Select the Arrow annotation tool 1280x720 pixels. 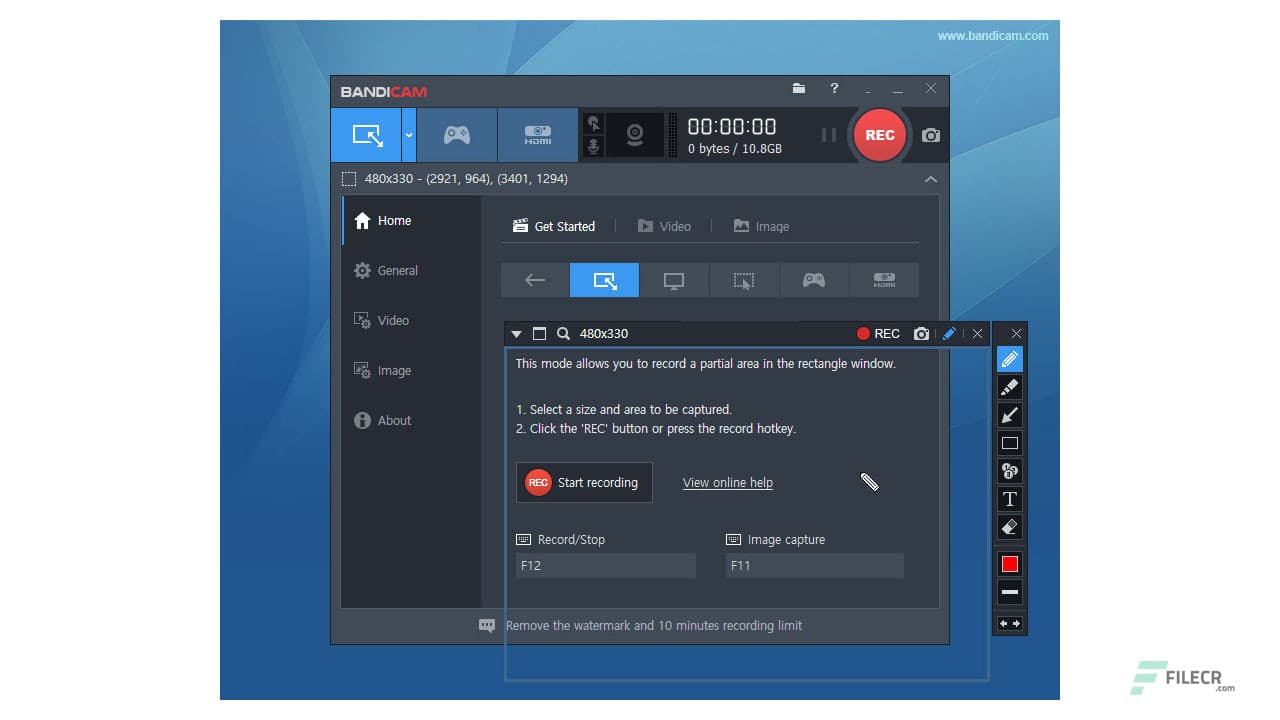coord(1009,415)
